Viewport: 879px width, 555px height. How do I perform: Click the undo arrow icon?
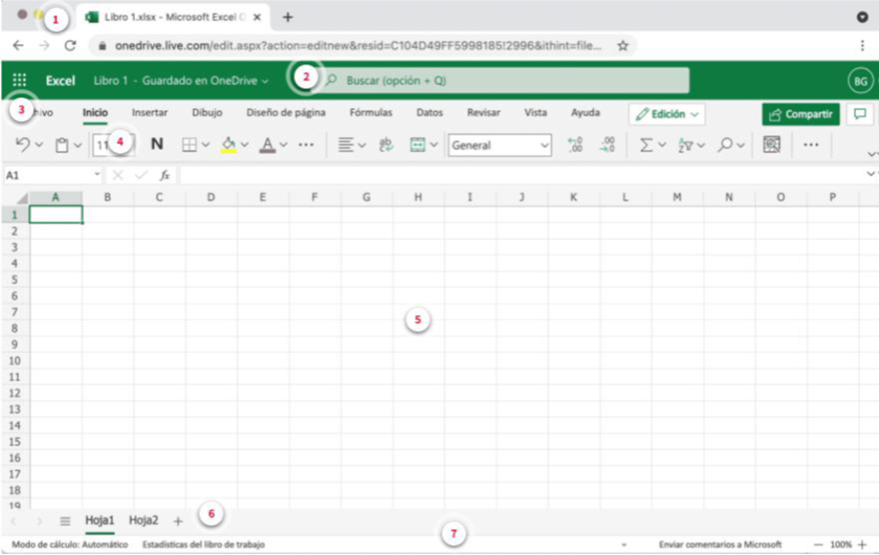[x=23, y=144]
